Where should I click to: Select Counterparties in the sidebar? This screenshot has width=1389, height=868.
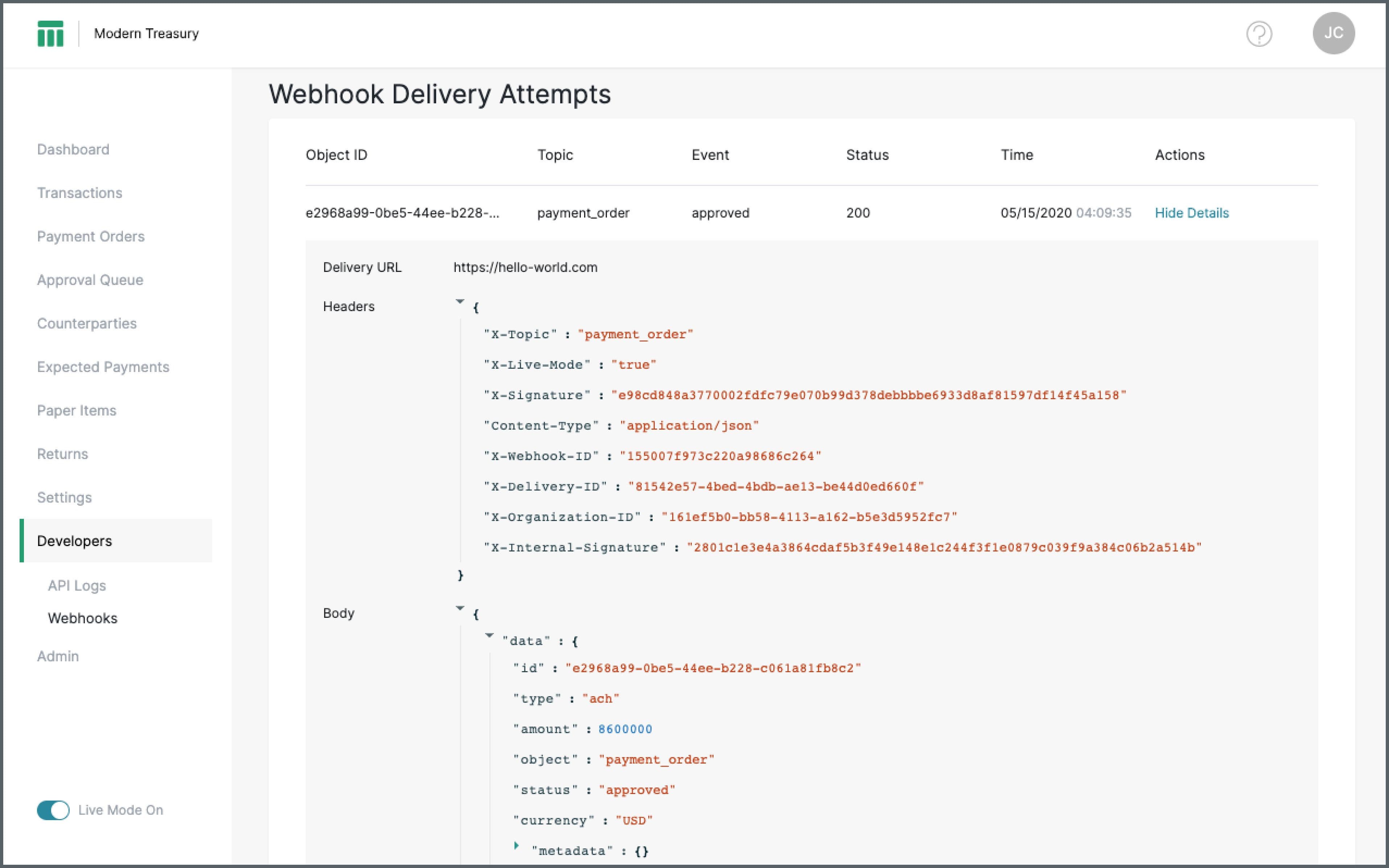tap(87, 323)
